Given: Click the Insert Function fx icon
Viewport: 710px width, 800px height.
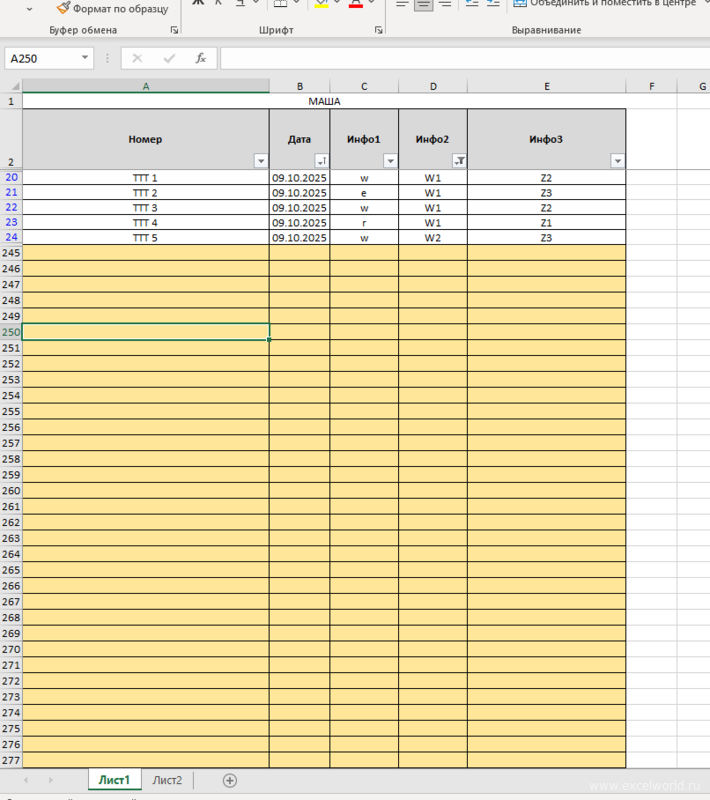Looking at the screenshot, I should click(200, 59).
